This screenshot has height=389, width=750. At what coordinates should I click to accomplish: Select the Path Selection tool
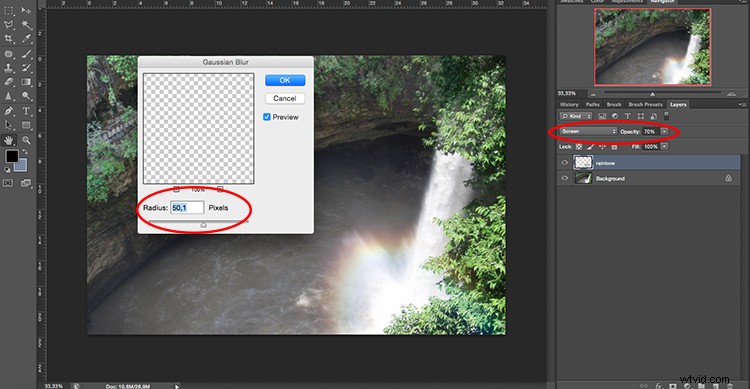point(9,125)
